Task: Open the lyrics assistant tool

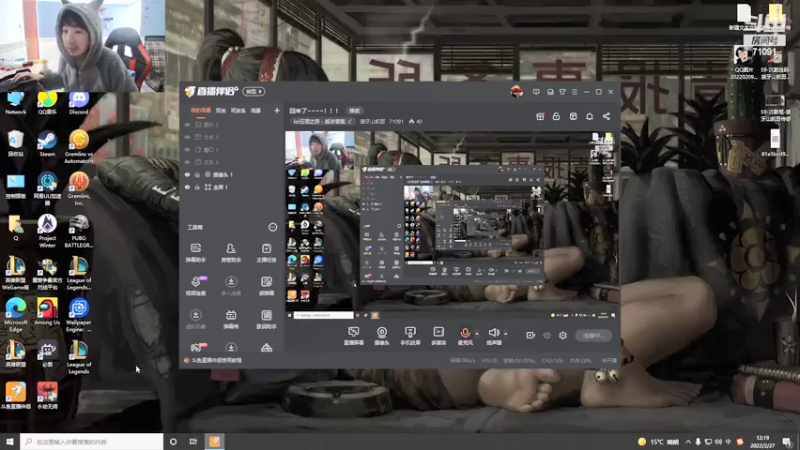Action: (266, 319)
